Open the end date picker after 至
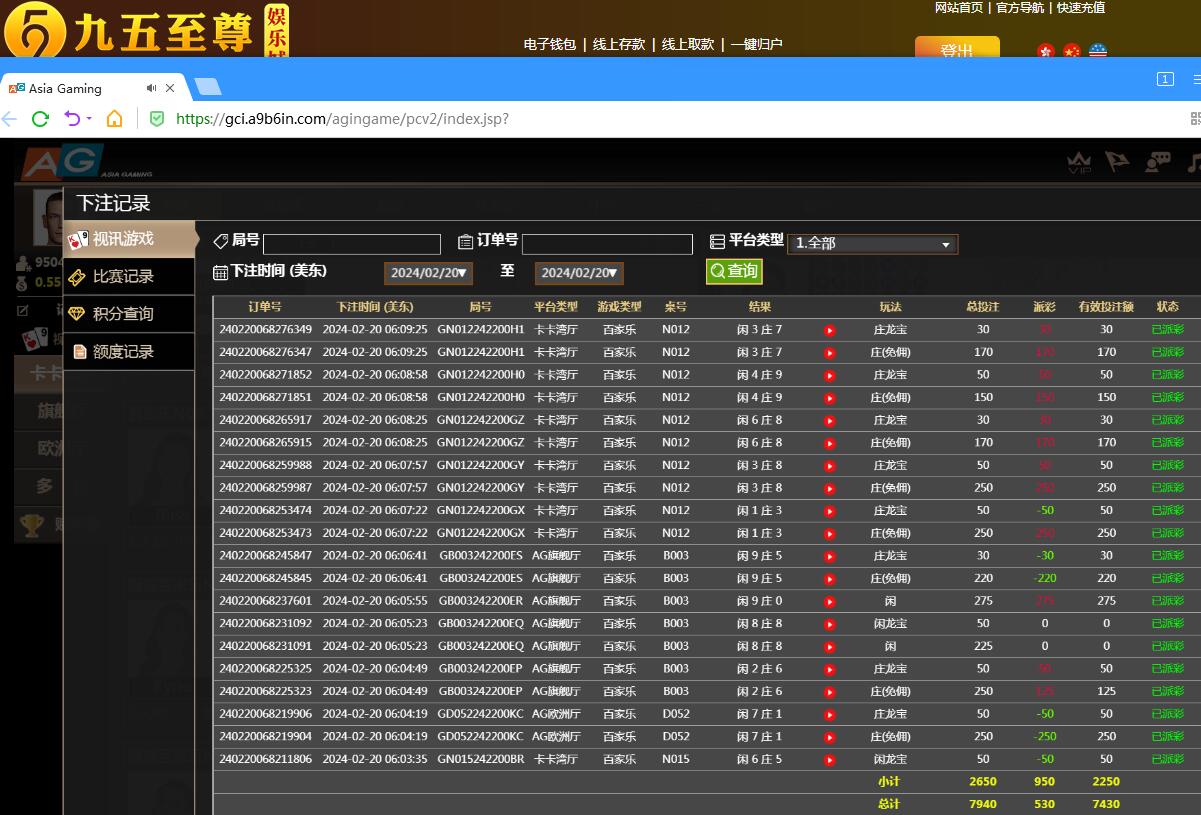Image resolution: width=1201 pixels, height=815 pixels. point(579,273)
